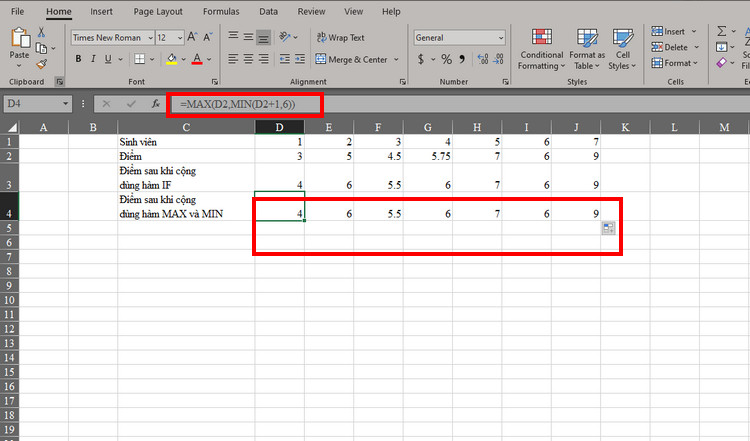Cancel formula entry with X button
750x441 pixels.
[x=106, y=103]
